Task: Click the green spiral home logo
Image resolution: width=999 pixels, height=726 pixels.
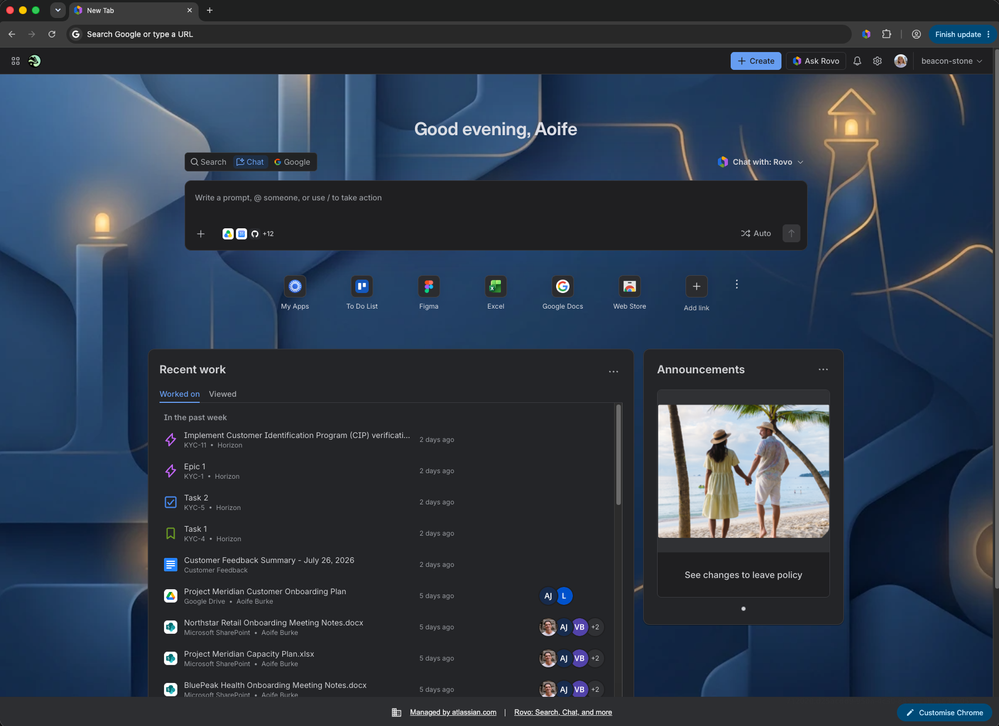Action: (x=34, y=61)
